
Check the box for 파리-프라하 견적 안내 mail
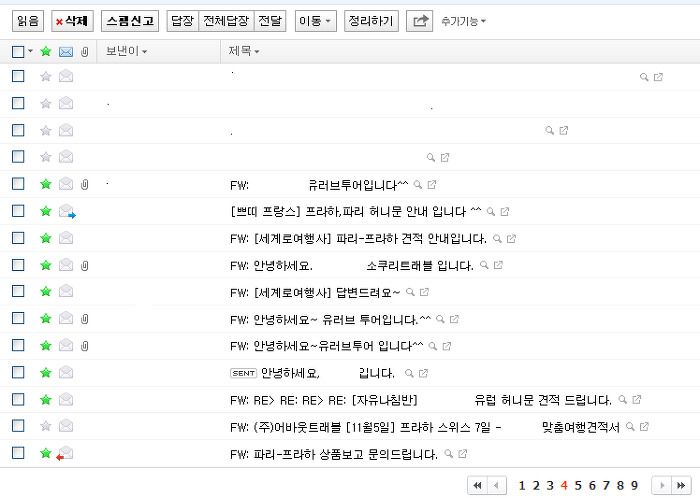18,238
